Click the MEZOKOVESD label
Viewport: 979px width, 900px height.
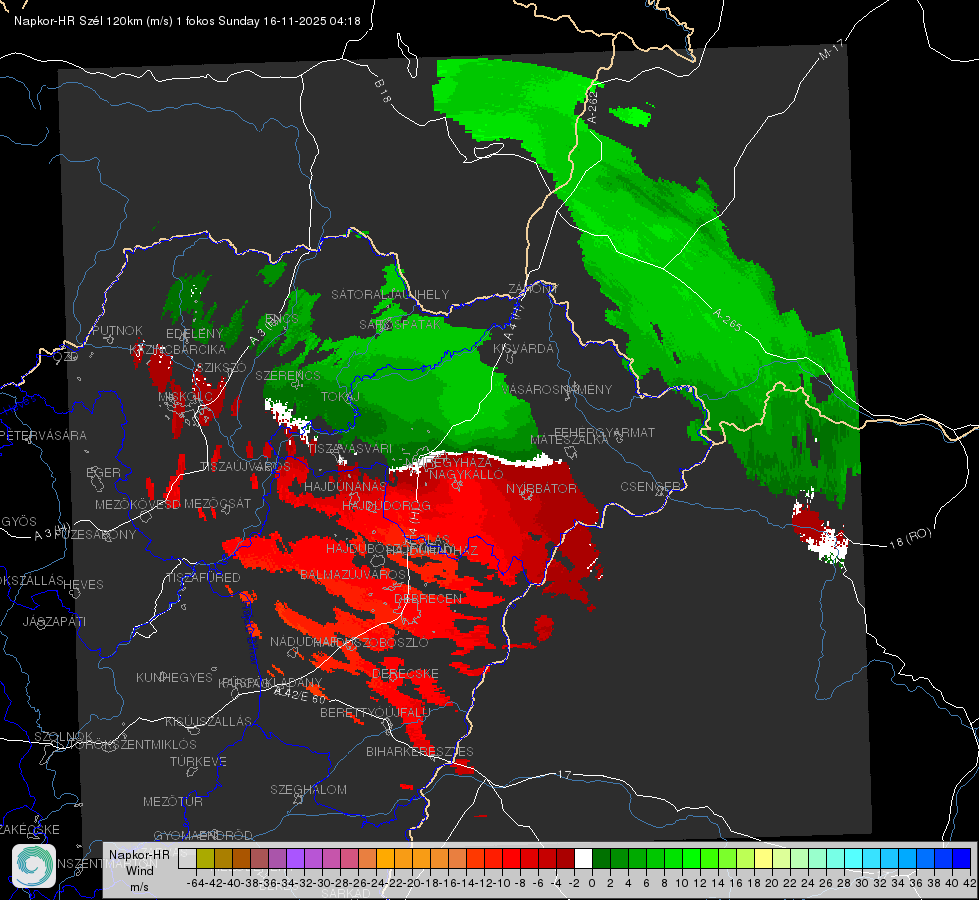(138, 504)
